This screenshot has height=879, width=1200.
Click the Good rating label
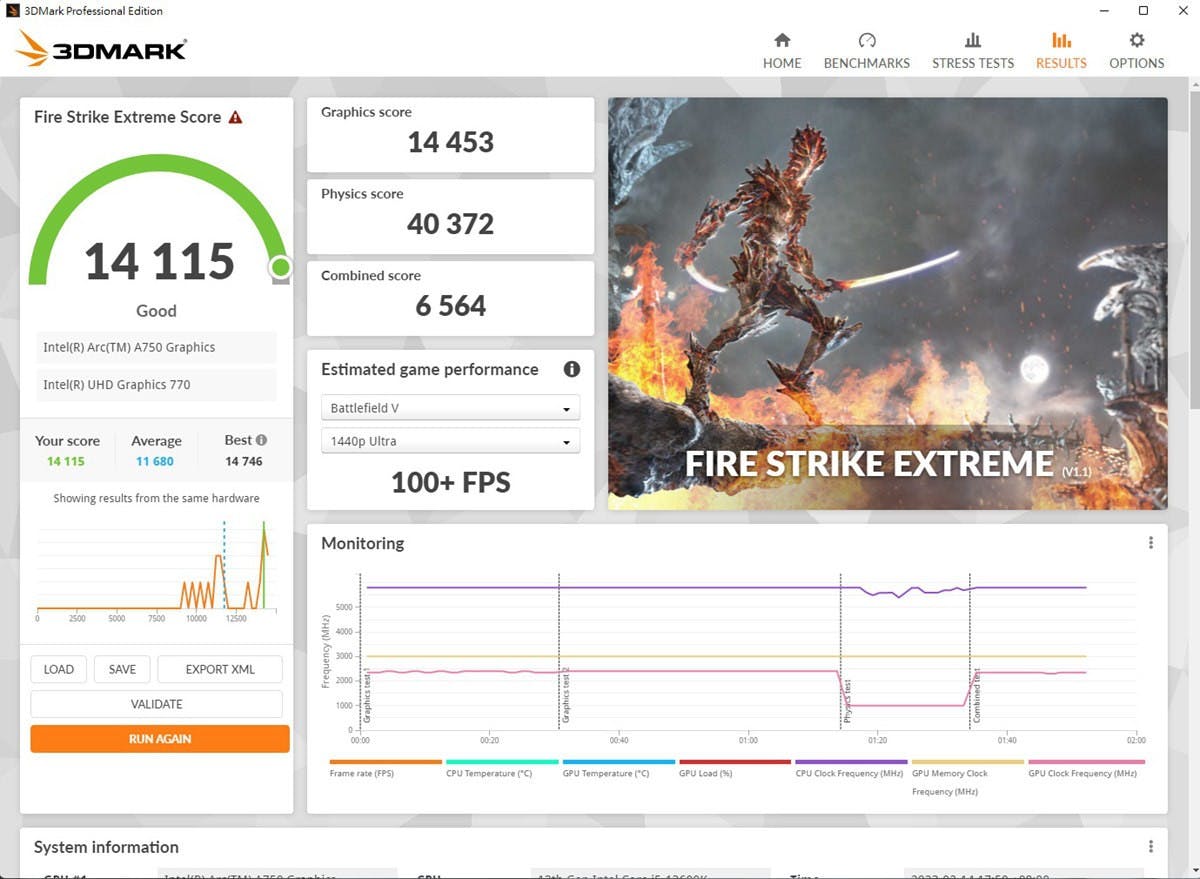(156, 311)
